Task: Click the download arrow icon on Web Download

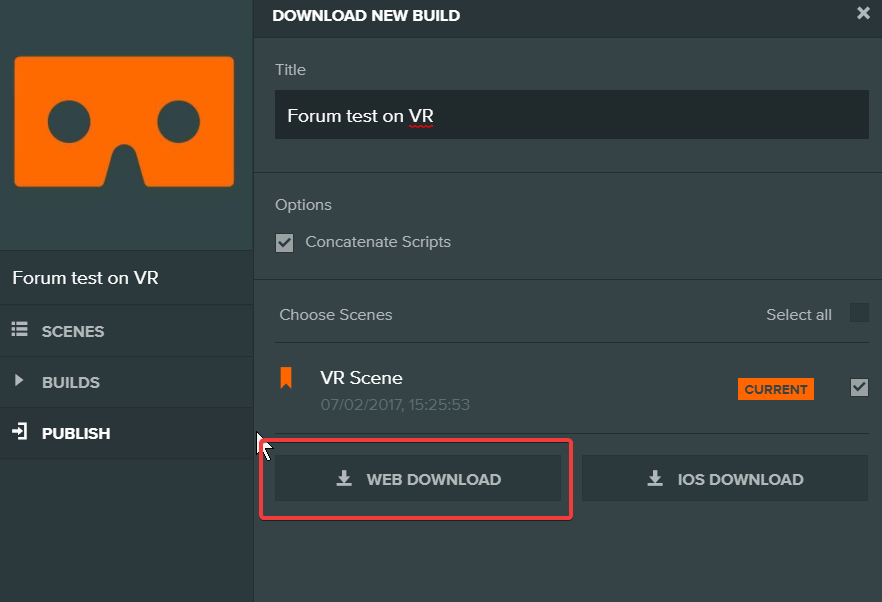Action: (344, 478)
